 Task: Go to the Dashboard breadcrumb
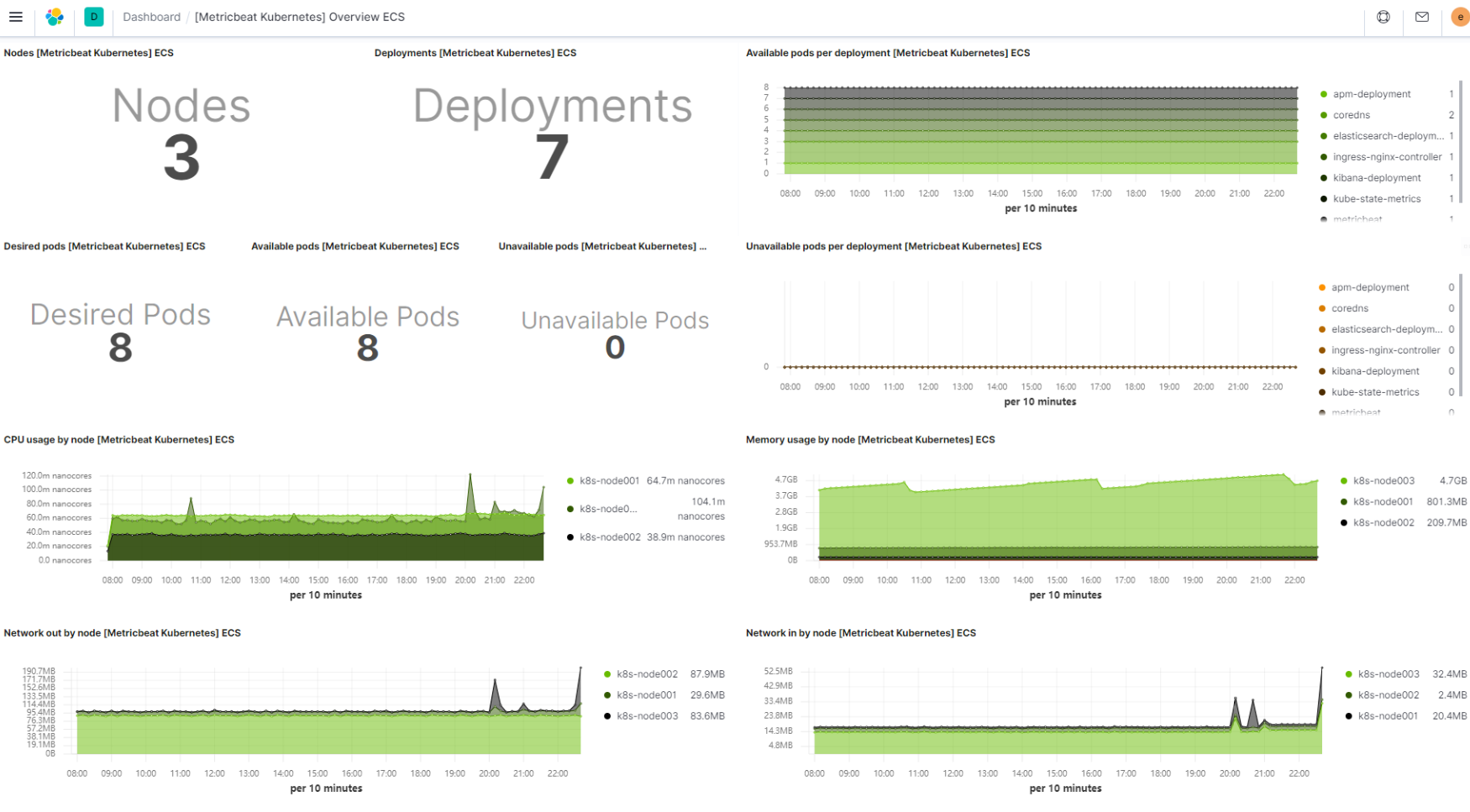[x=151, y=17]
